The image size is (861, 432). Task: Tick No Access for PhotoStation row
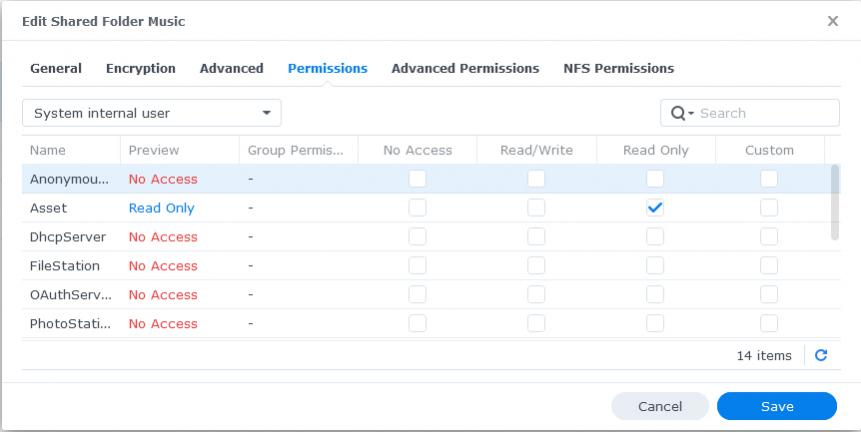417,324
